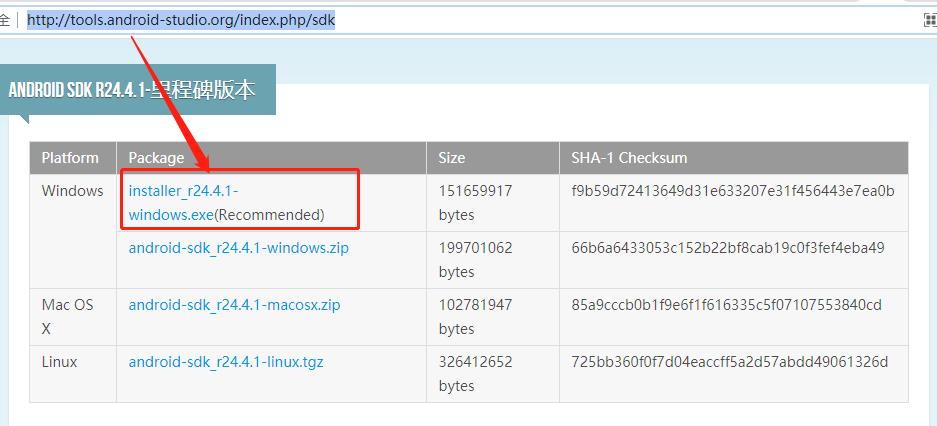Click the Windows platform cell

72,191
